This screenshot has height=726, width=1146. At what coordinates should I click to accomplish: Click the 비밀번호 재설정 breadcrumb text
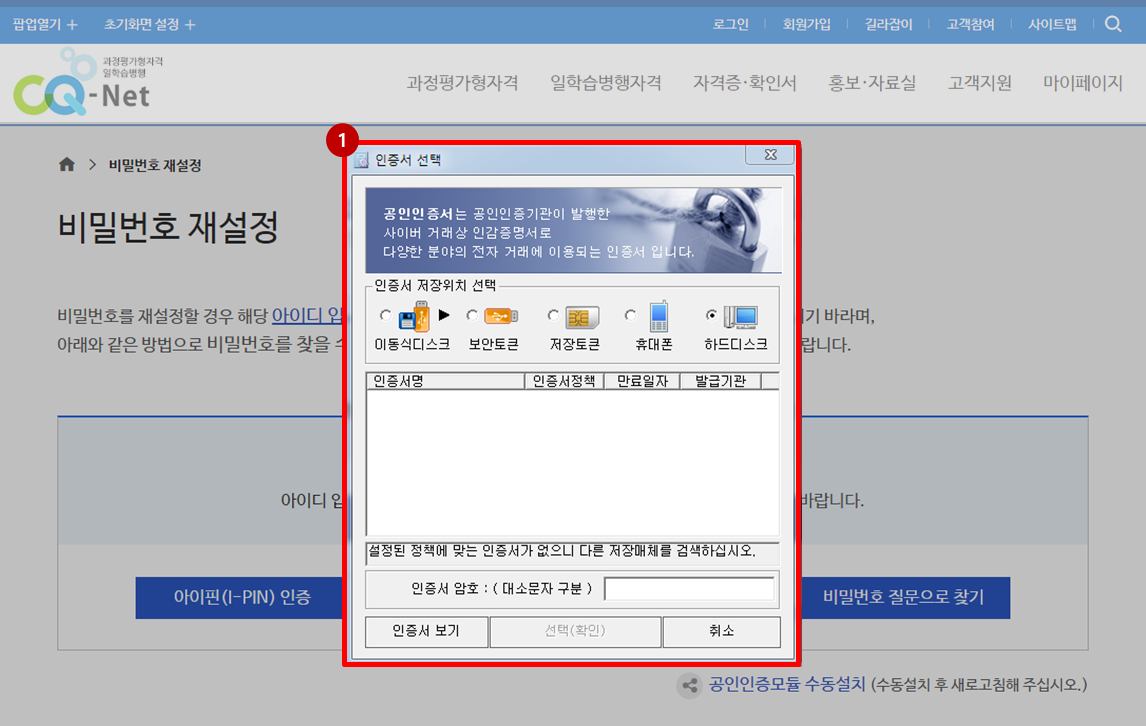(155, 165)
